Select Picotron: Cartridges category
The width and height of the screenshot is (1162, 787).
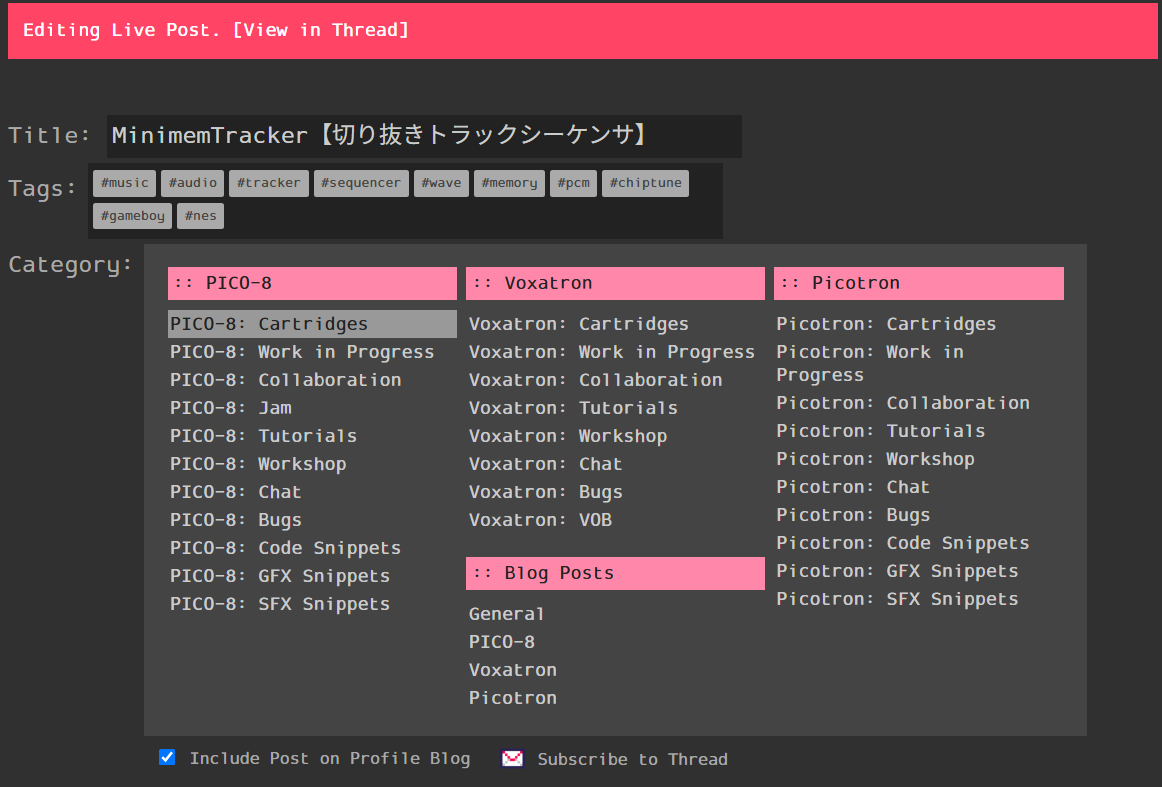click(x=886, y=324)
